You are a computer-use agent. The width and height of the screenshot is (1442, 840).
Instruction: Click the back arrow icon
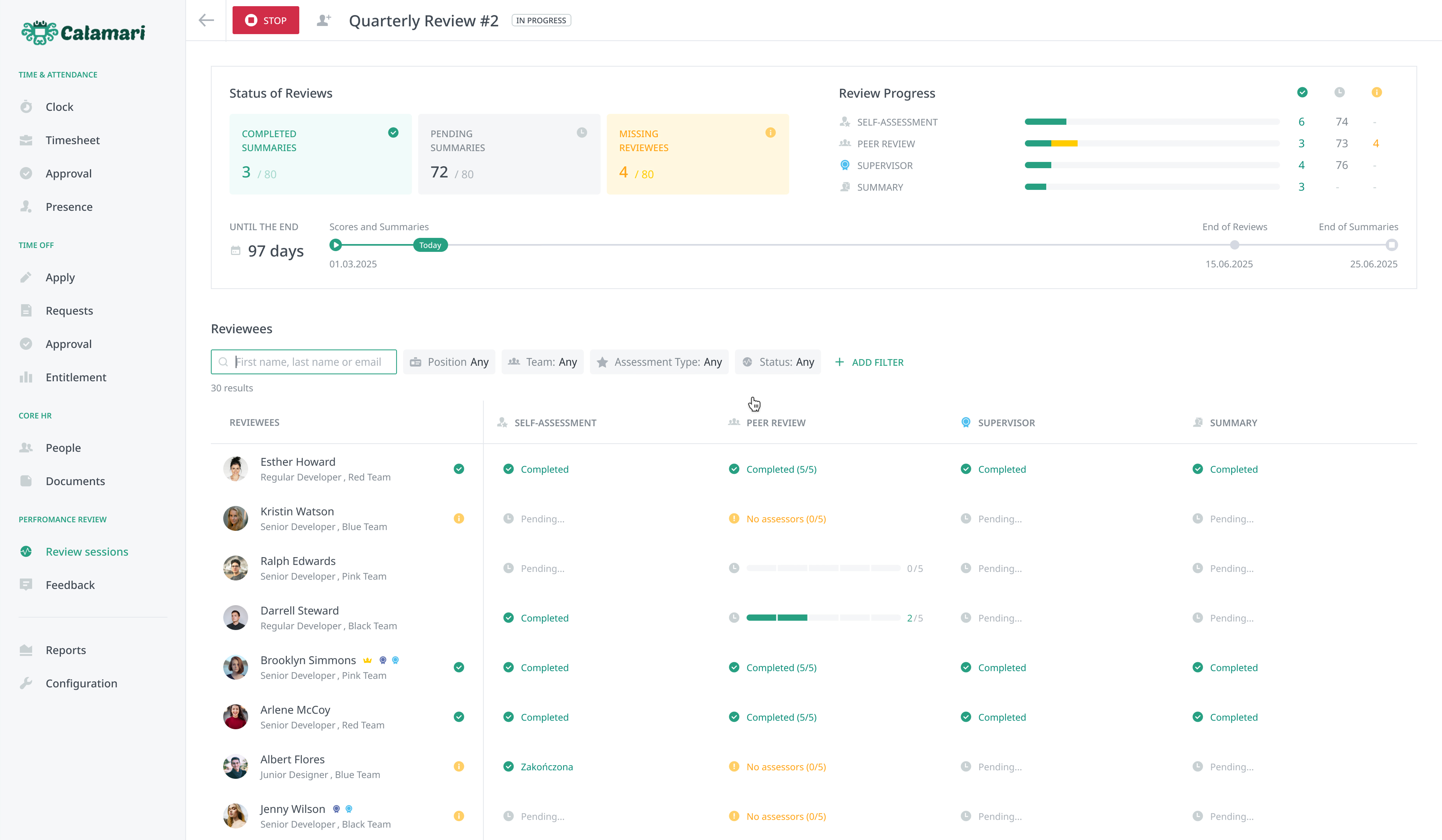click(206, 21)
